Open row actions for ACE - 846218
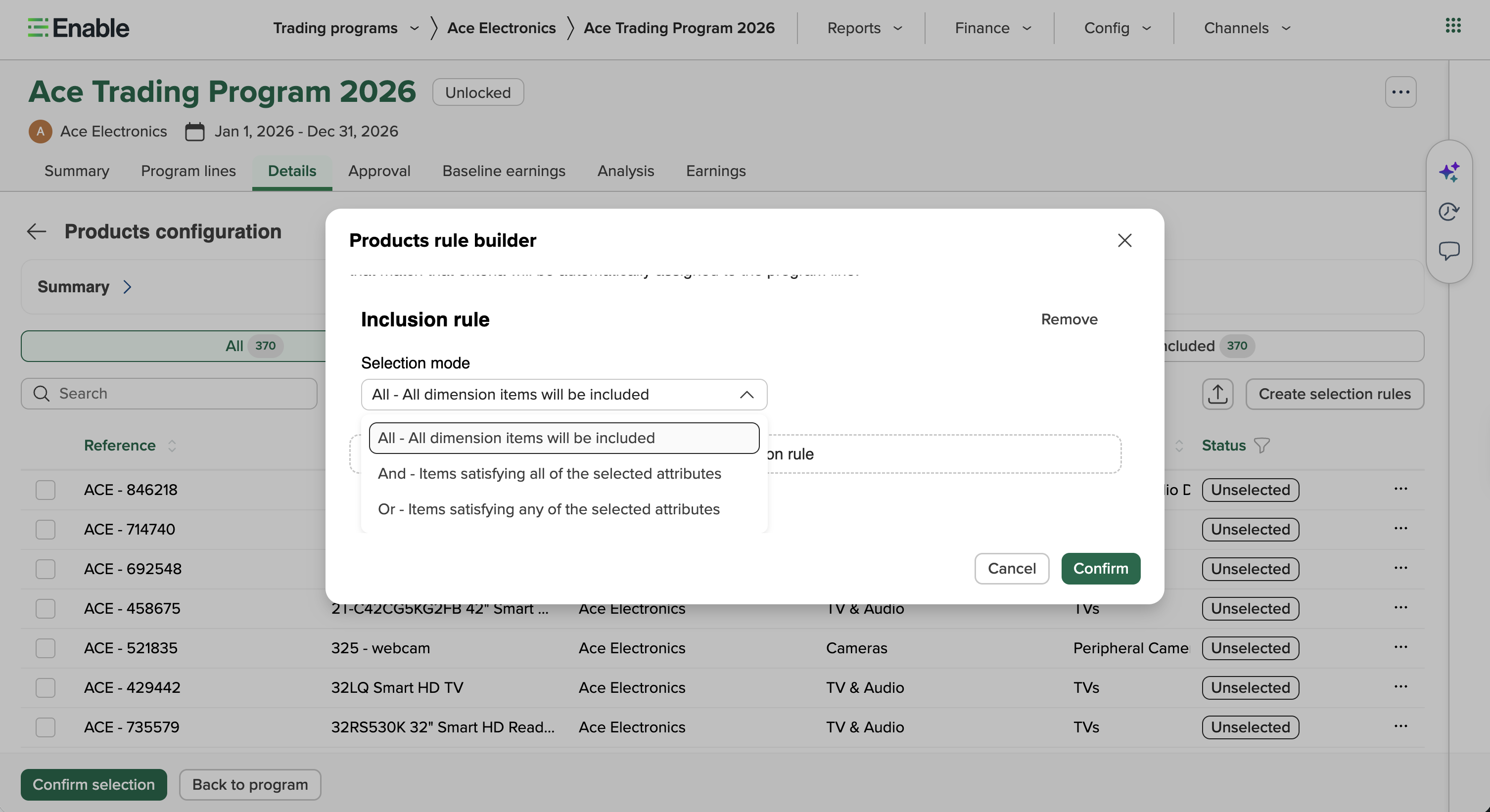This screenshot has width=1490, height=812. [1400, 489]
